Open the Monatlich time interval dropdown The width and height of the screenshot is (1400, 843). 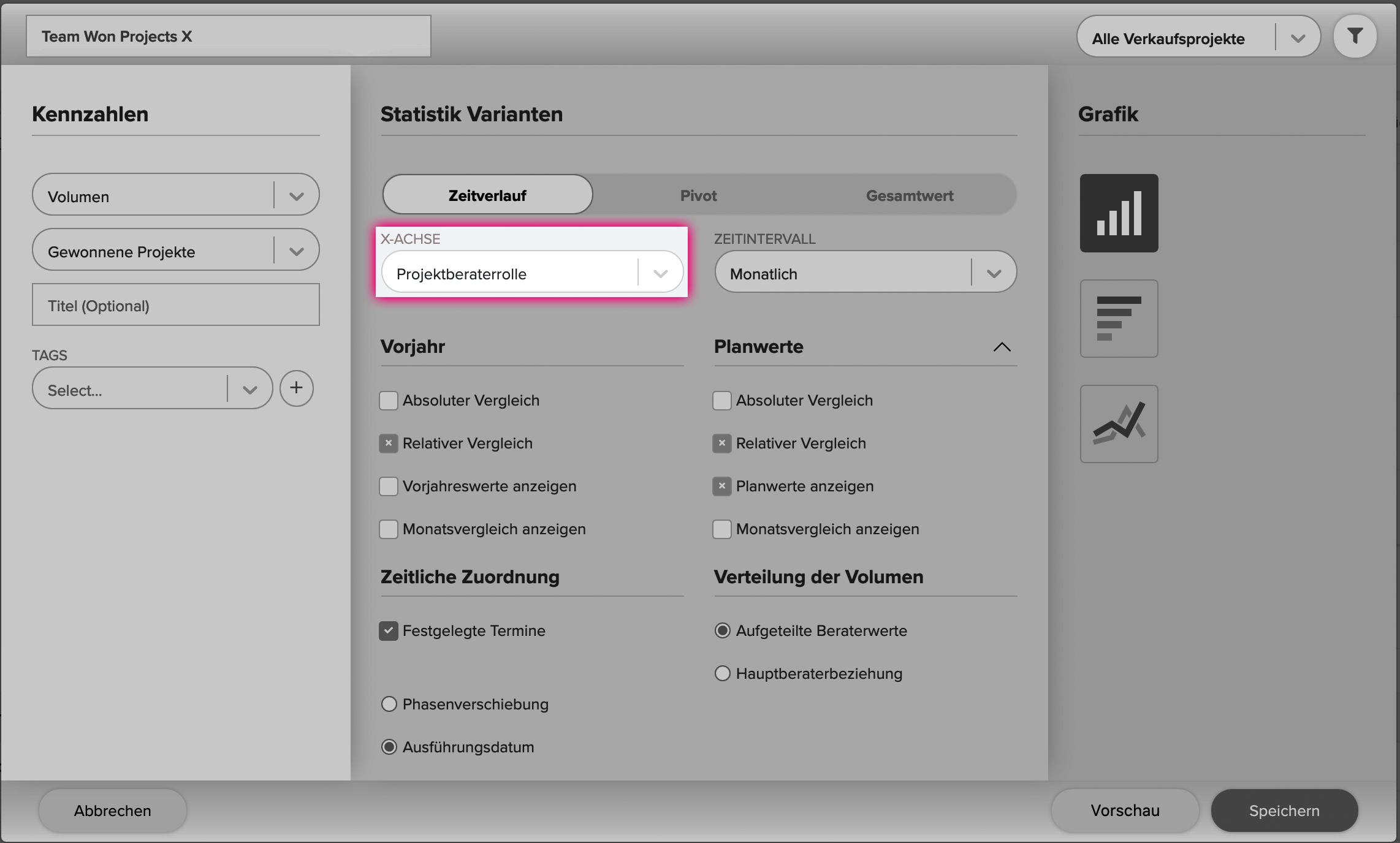(865, 272)
